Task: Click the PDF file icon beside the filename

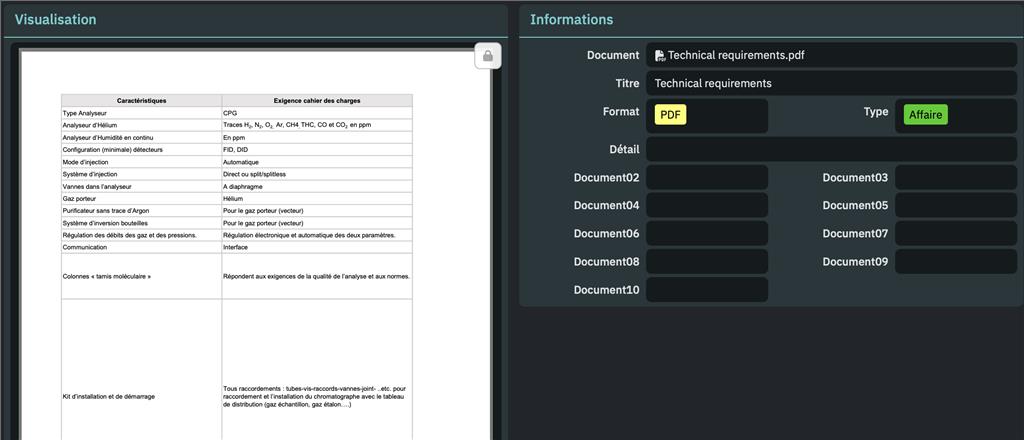Action: coord(660,56)
